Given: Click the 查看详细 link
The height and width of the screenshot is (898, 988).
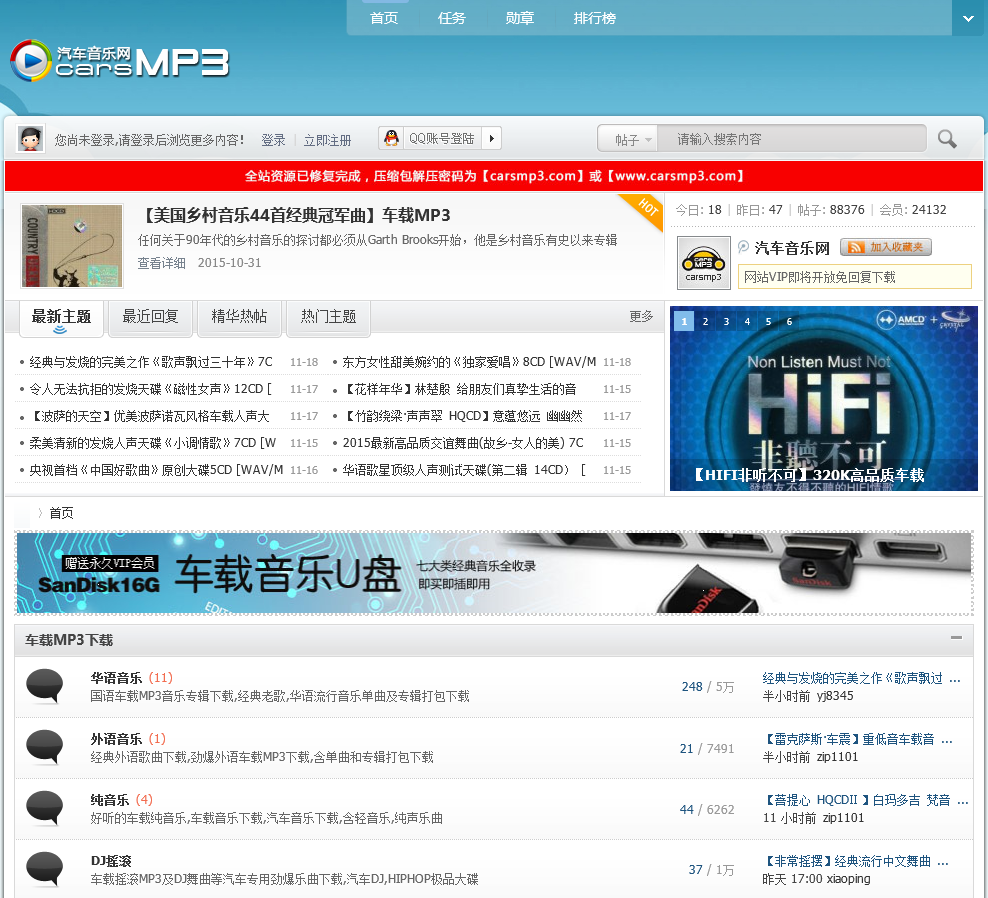Looking at the screenshot, I should coord(161,263).
